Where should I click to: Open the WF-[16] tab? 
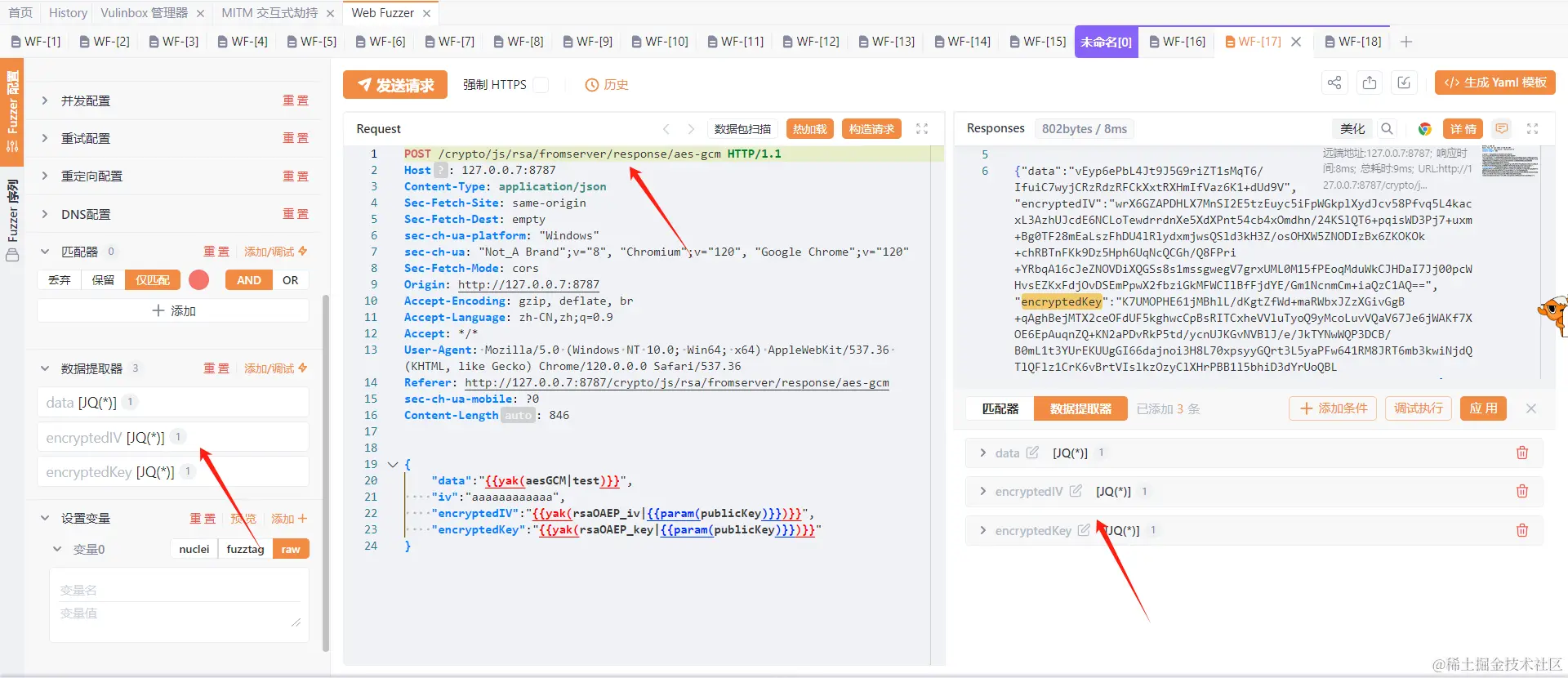(x=1177, y=42)
